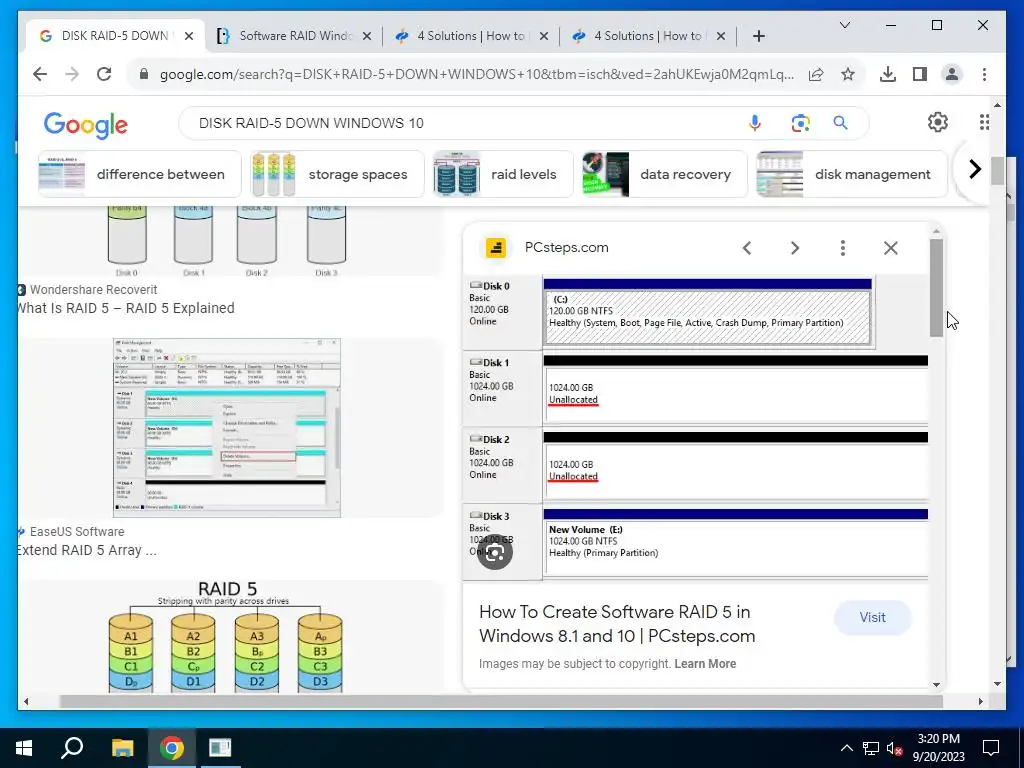The width and height of the screenshot is (1024, 768).
Task: Select RAID 5 striping diagram thumbnail
Action: click(226, 637)
